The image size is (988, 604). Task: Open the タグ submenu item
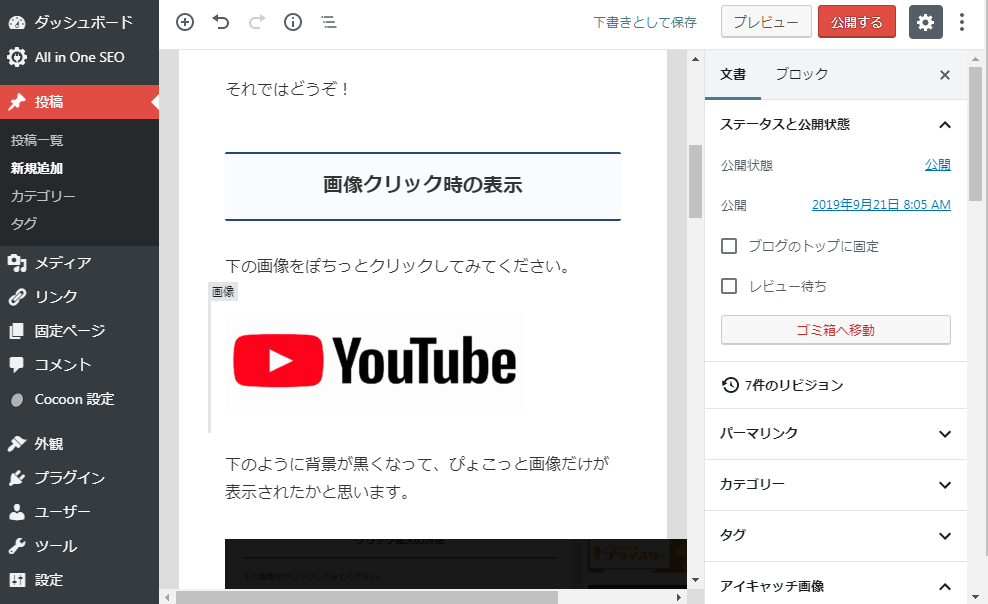(24, 224)
